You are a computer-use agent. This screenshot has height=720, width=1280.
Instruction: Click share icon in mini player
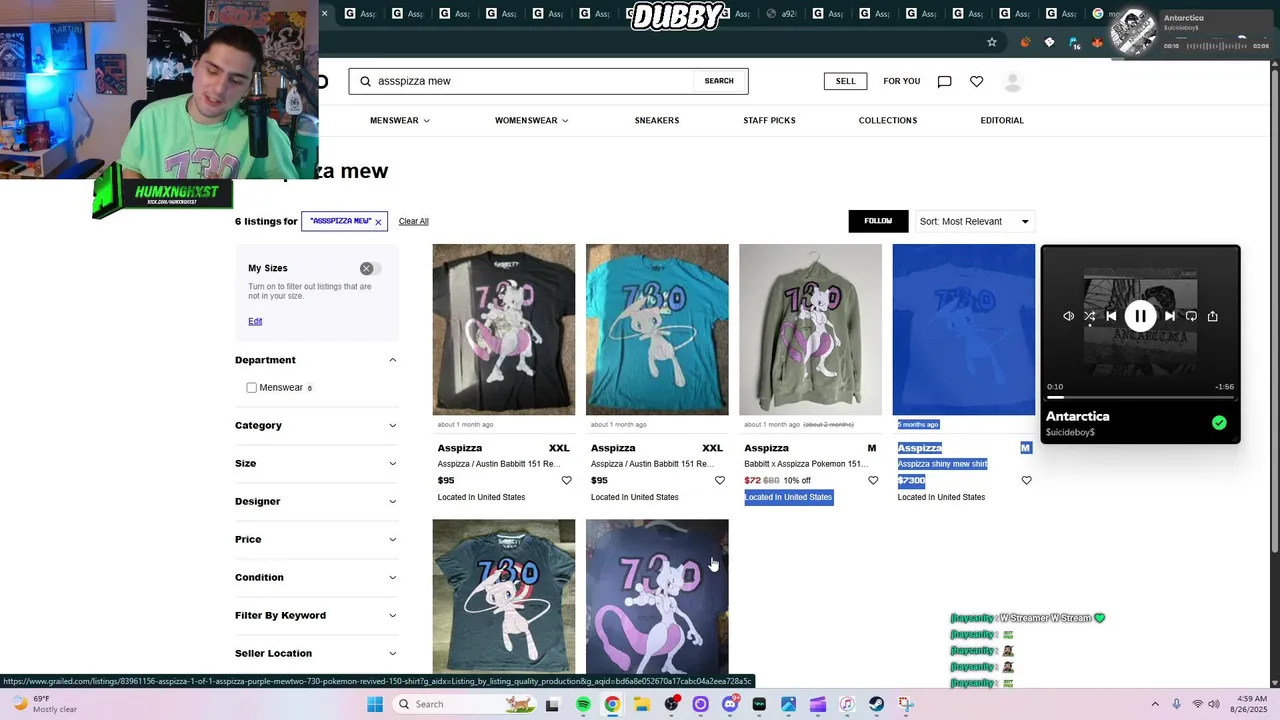tap(1213, 316)
